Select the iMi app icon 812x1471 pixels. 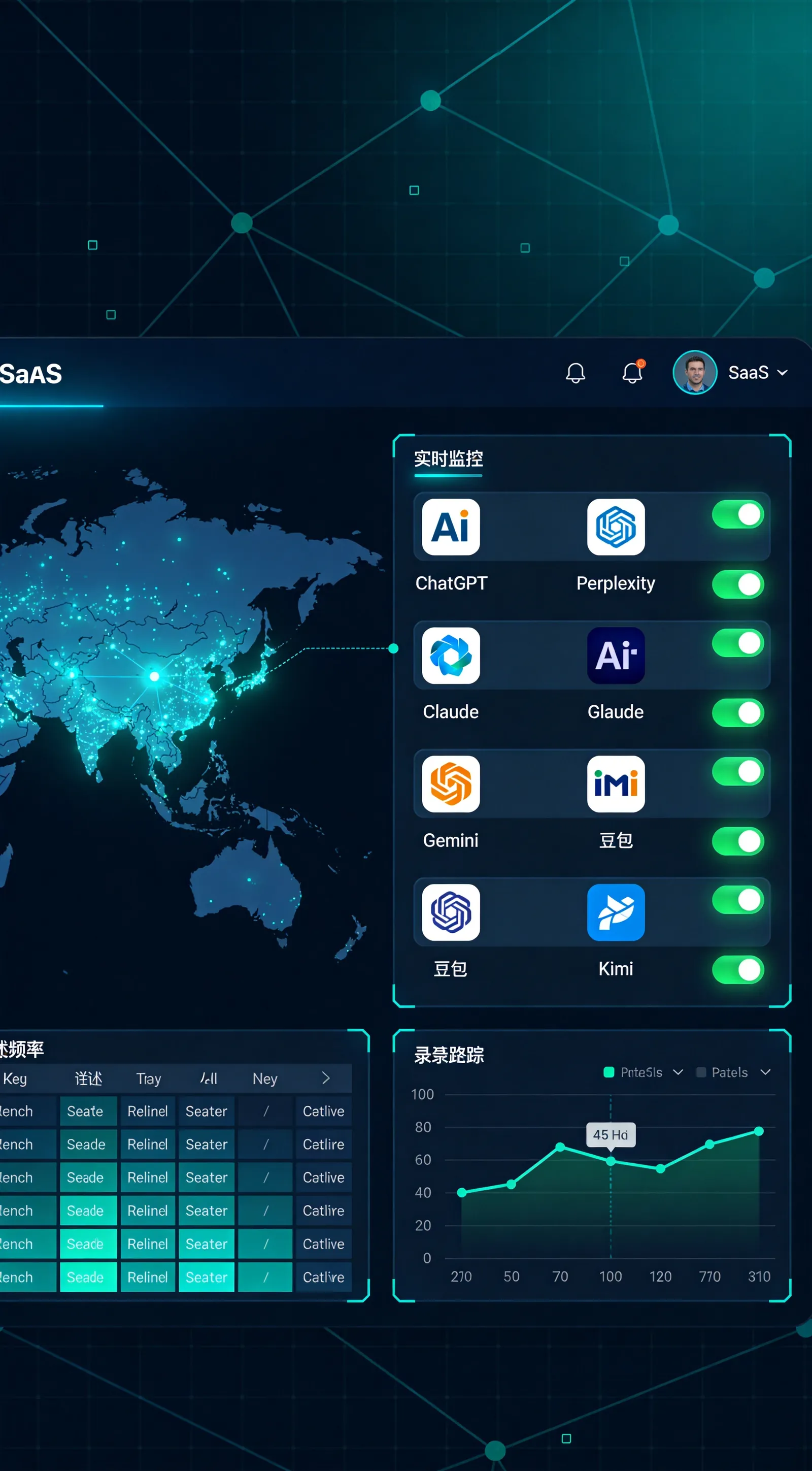(616, 784)
